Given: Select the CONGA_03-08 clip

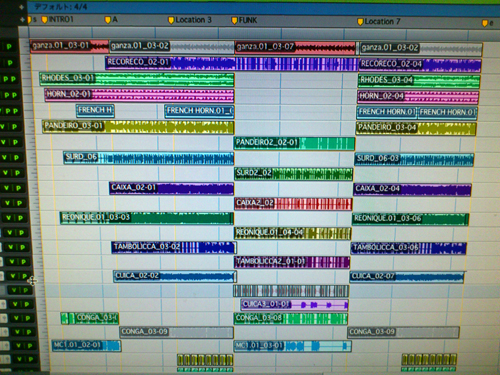Looking at the screenshot, I should 291,319.
